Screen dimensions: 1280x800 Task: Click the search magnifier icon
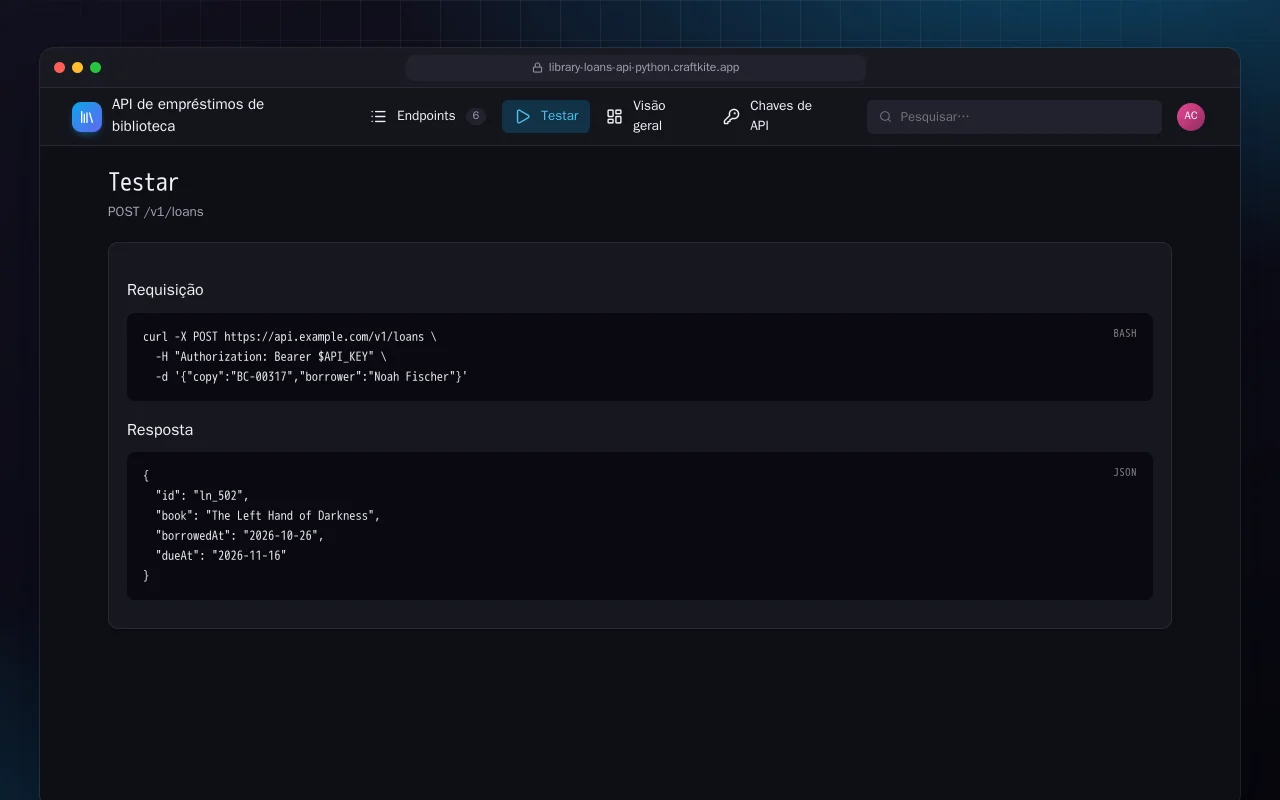[x=885, y=117]
